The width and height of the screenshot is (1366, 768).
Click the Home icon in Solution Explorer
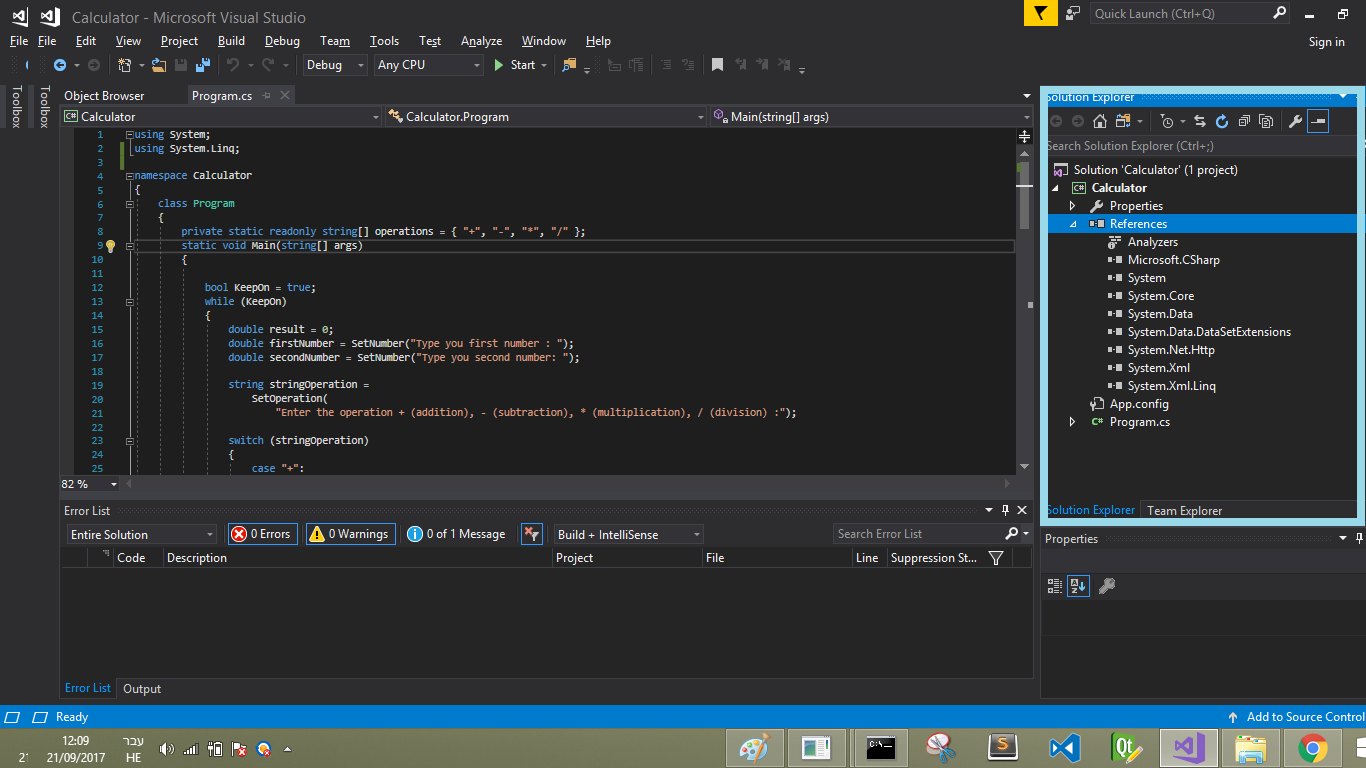pyautogui.click(x=1099, y=121)
